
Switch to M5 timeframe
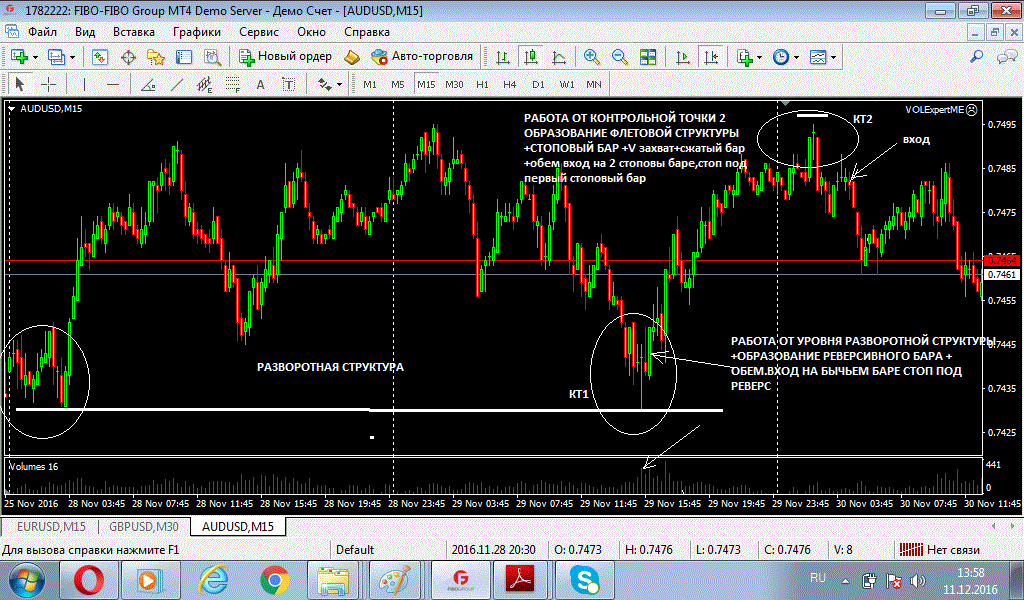click(x=398, y=84)
